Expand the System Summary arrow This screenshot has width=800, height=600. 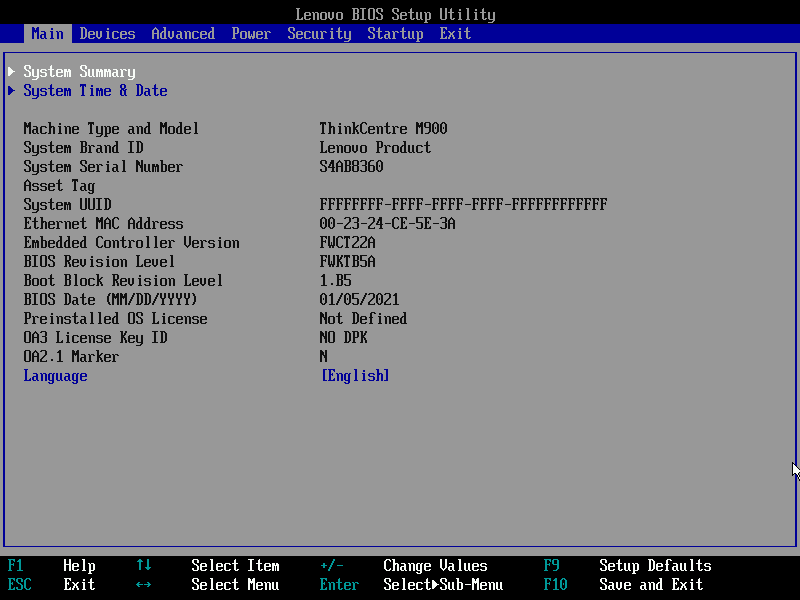point(12,71)
